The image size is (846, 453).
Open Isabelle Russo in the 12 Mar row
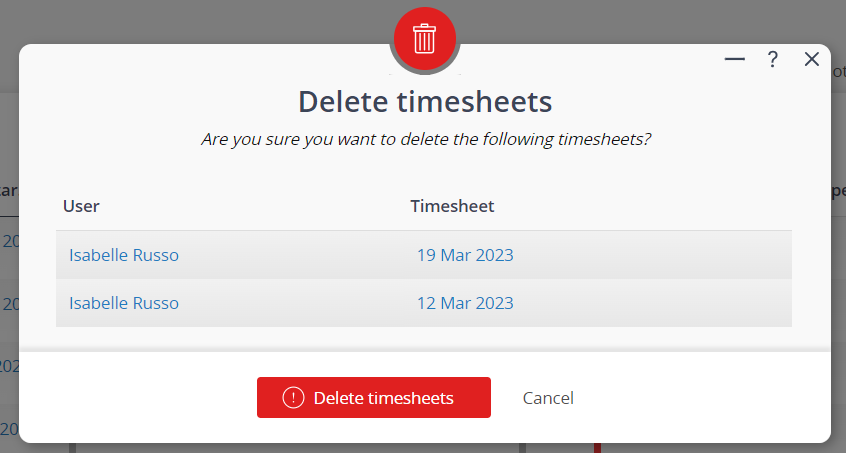pos(124,303)
